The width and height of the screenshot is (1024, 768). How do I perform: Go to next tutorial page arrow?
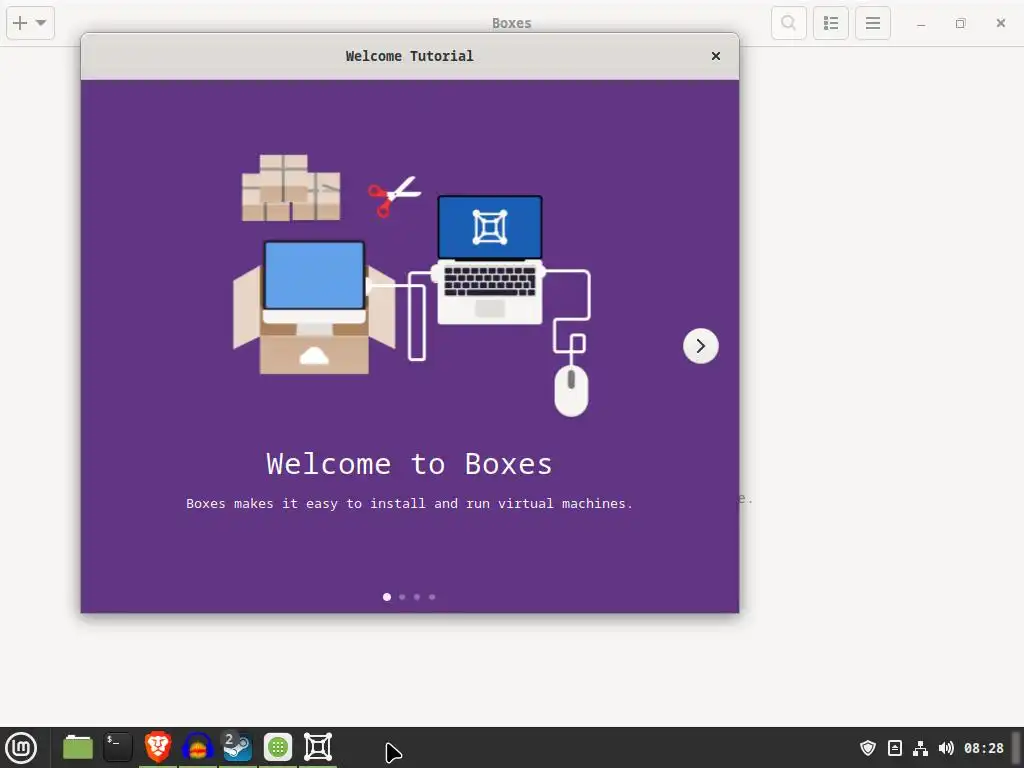[700, 345]
